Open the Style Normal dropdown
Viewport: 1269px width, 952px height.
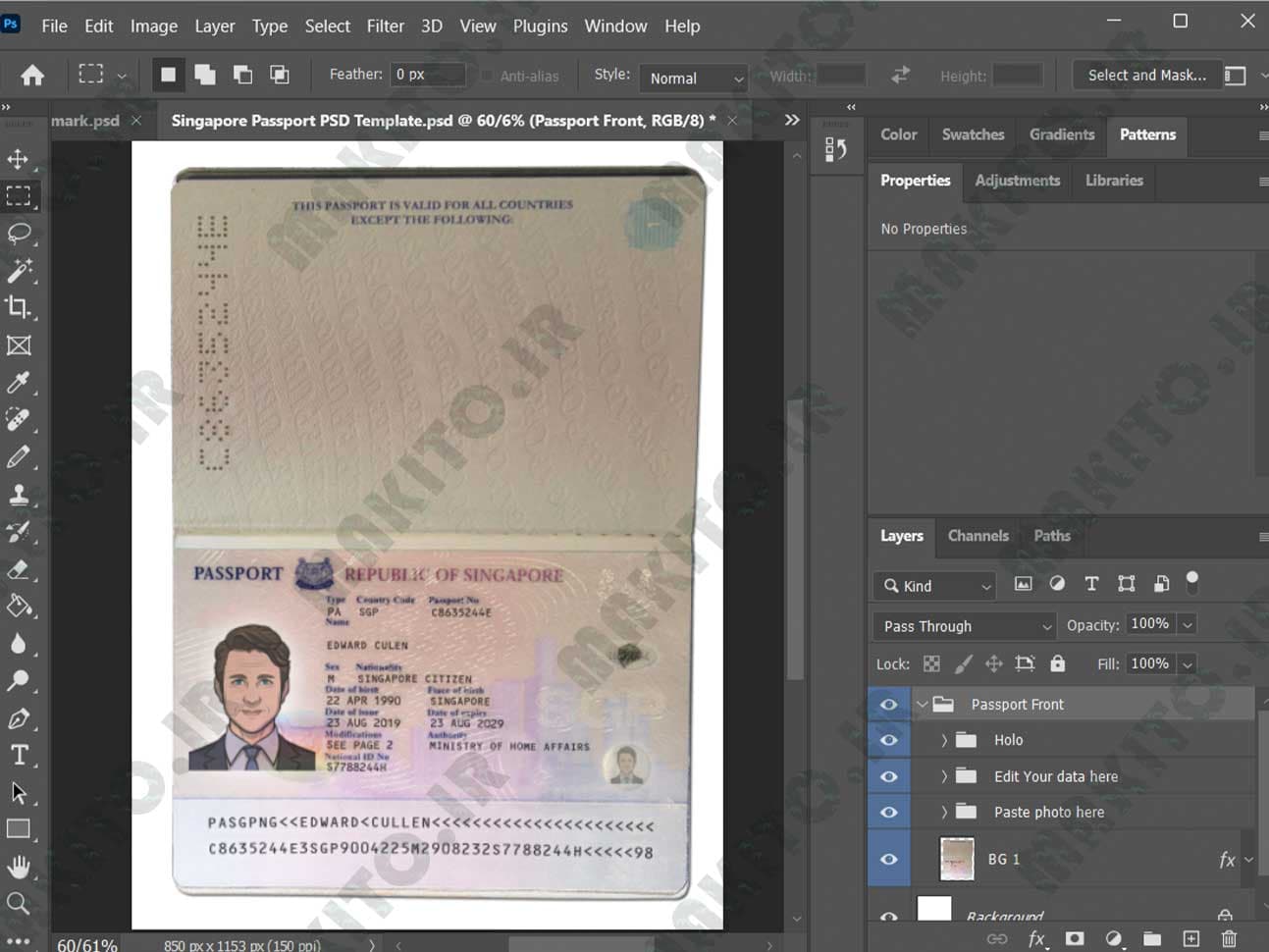[694, 78]
